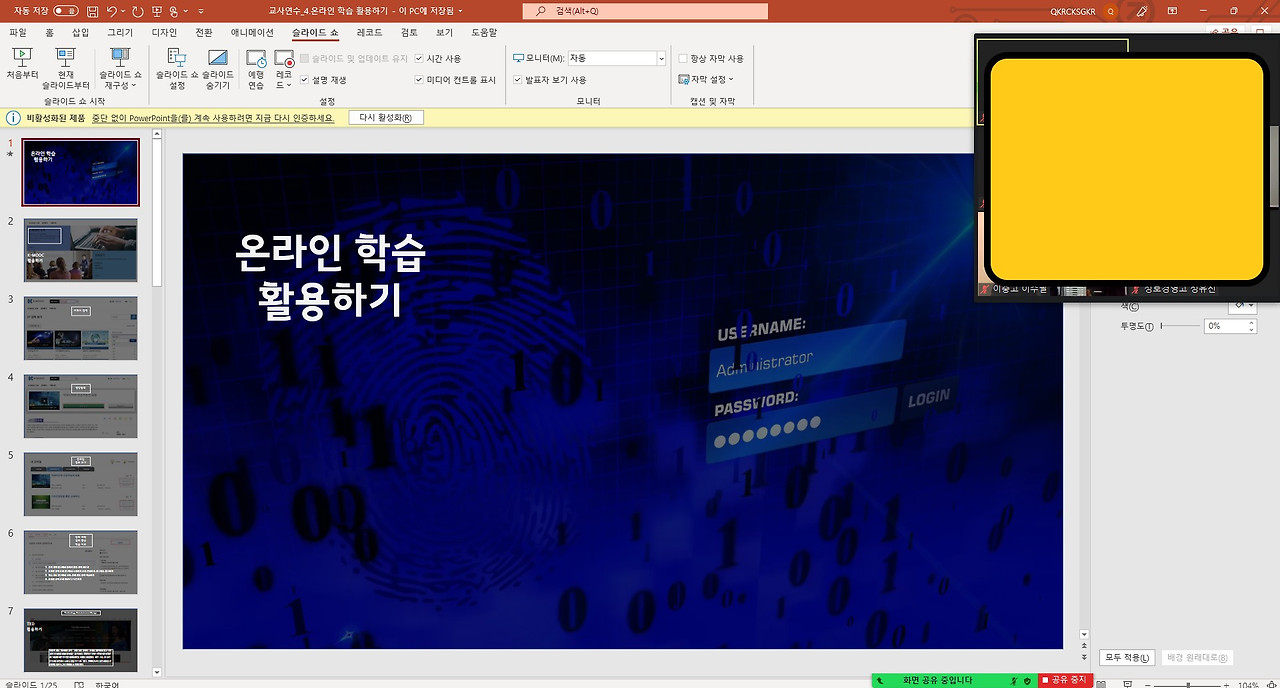Select slide 2 thumbnail
The image size is (1280, 688).
pyautogui.click(x=81, y=251)
